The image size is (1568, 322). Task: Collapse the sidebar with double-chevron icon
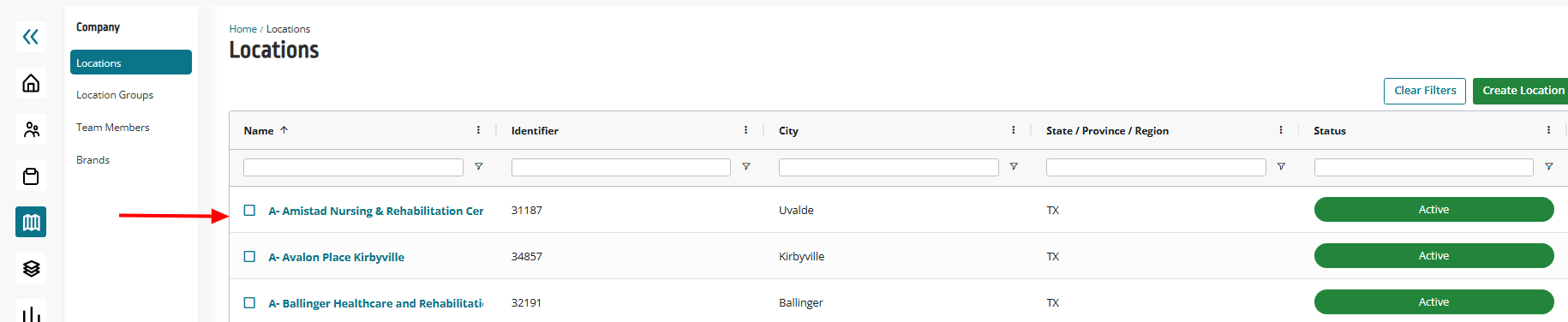click(31, 36)
